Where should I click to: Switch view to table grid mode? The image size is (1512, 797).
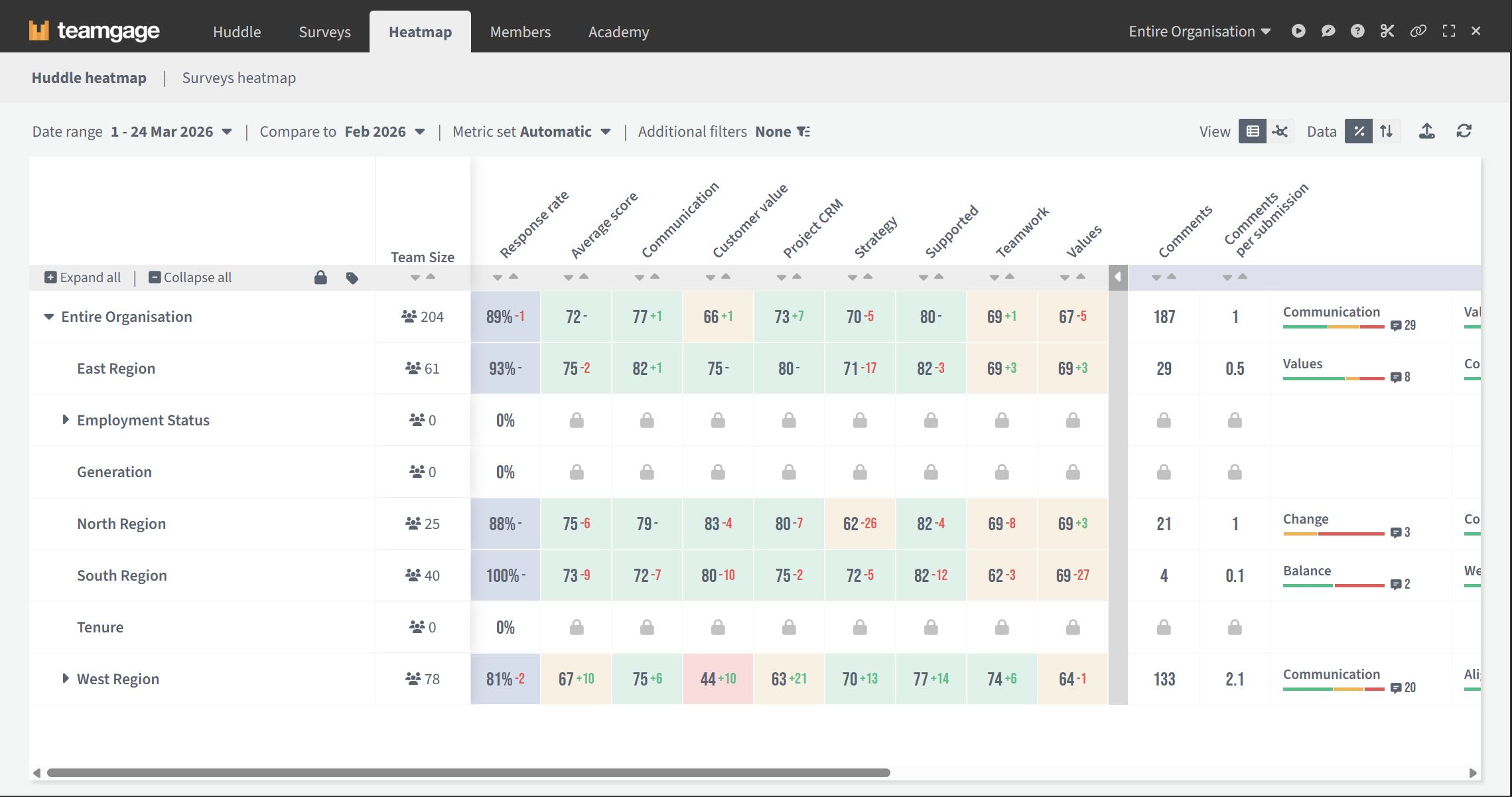click(x=1252, y=131)
